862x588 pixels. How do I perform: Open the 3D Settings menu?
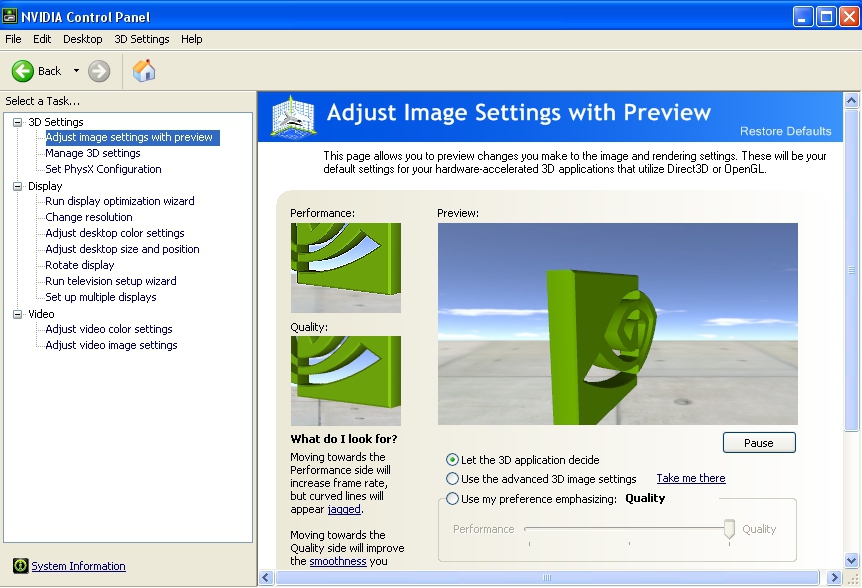pos(142,39)
